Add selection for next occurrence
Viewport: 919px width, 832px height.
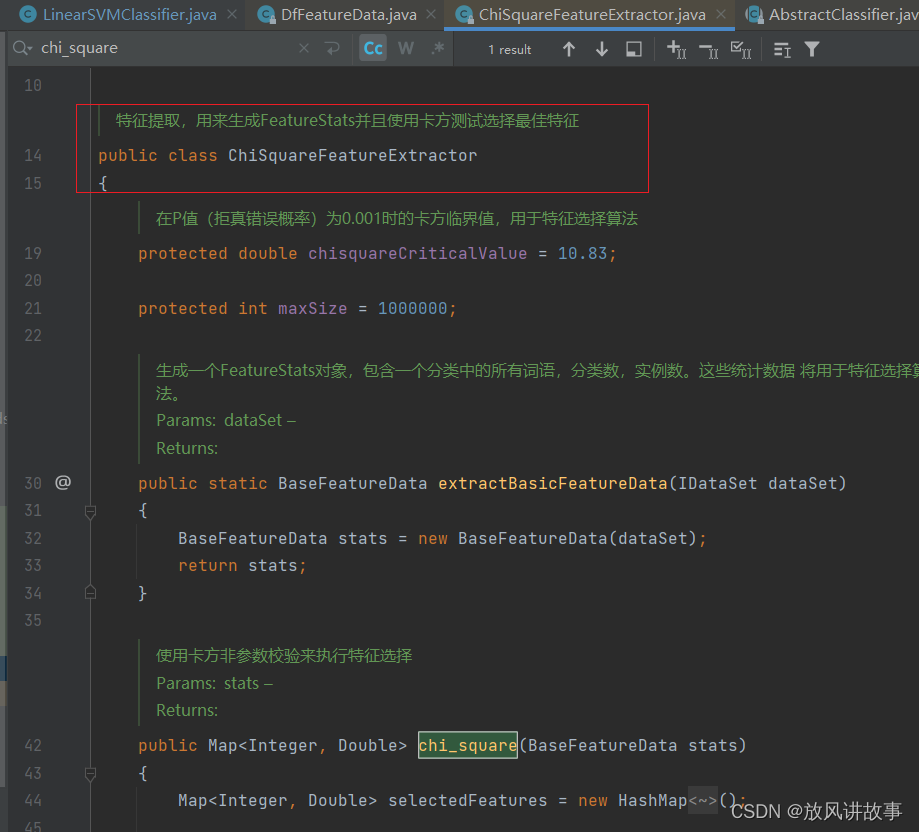(676, 50)
